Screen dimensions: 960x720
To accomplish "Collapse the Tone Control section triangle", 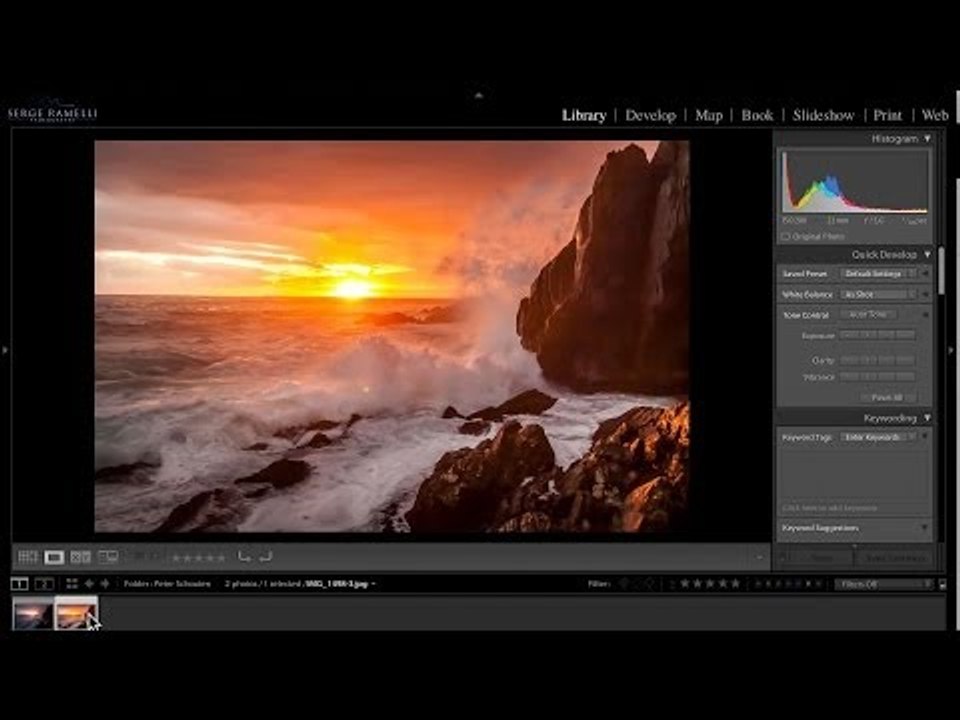I will 925,315.
